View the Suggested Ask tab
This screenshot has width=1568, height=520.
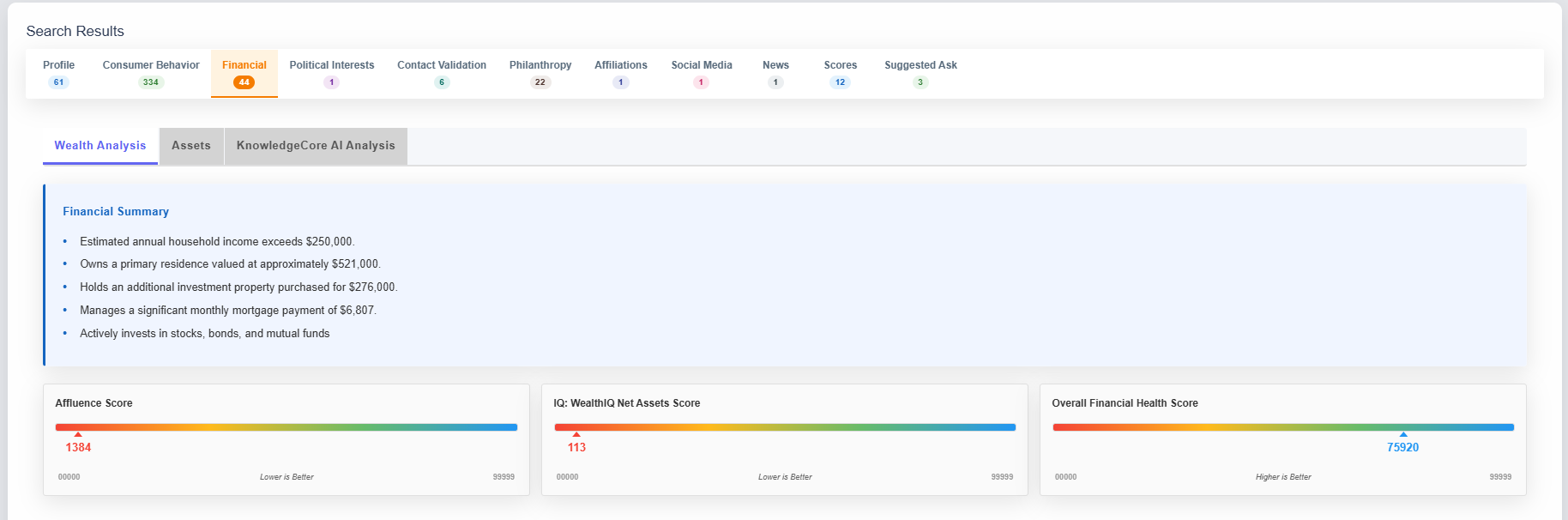pyautogui.click(x=920, y=73)
